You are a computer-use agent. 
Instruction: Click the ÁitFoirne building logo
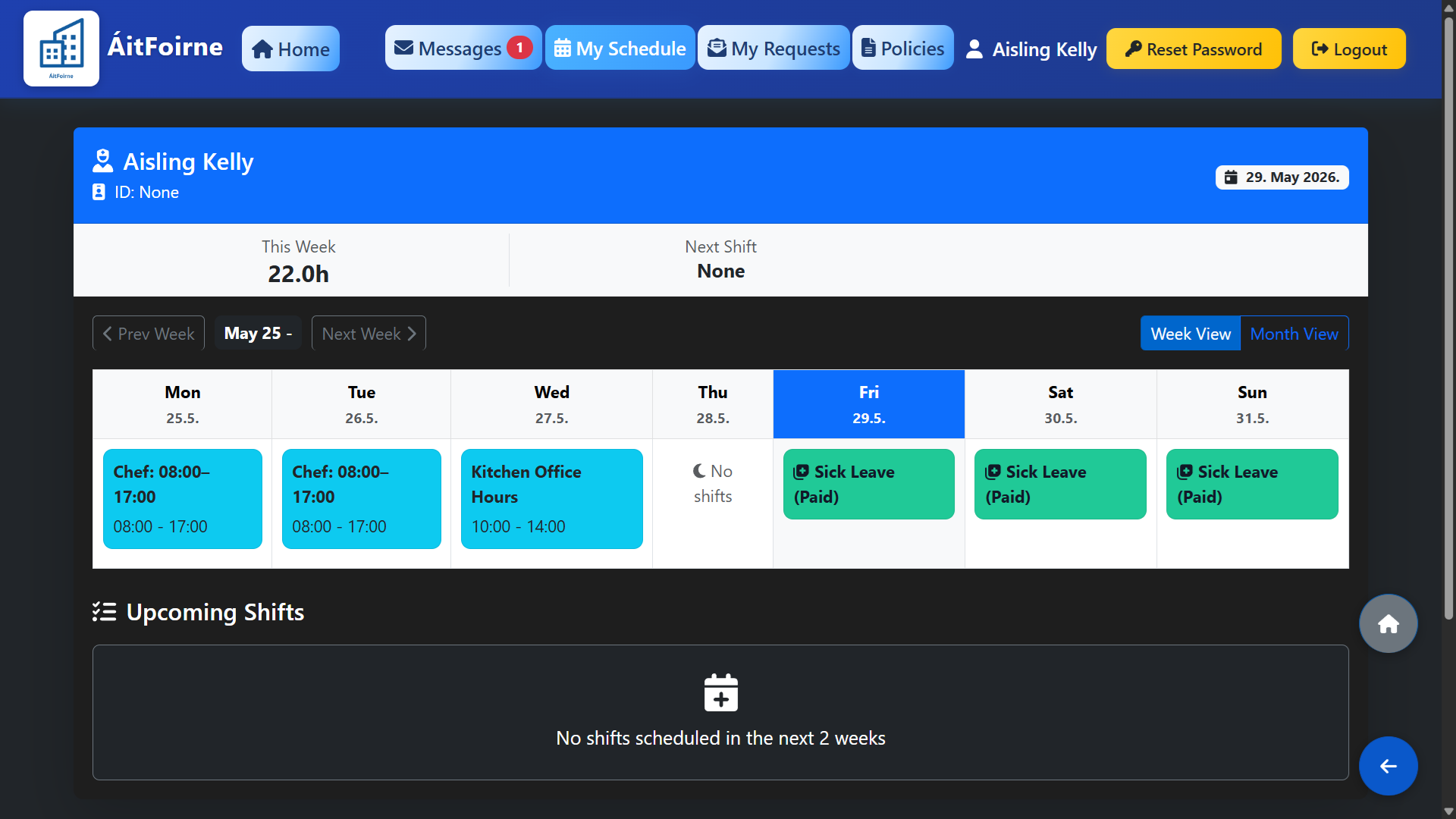(x=61, y=49)
